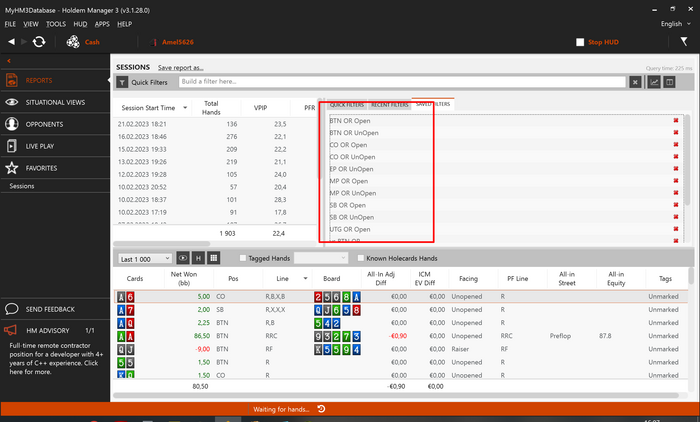Click the Line column sort arrow
The height and width of the screenshot is (422, 700).
[305, 278]
